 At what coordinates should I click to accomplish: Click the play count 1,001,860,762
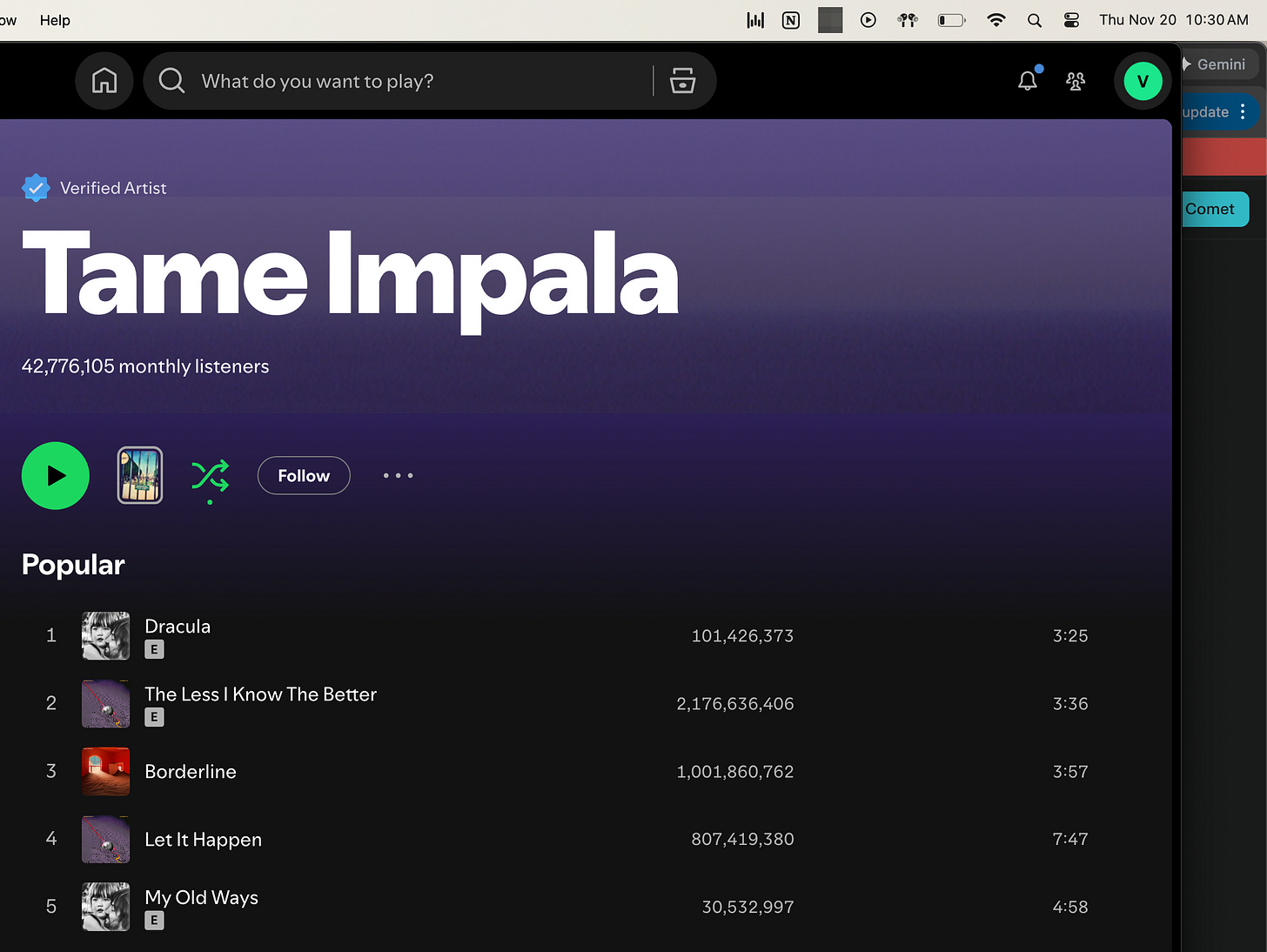pyautogui.click(x=735, y=772)
